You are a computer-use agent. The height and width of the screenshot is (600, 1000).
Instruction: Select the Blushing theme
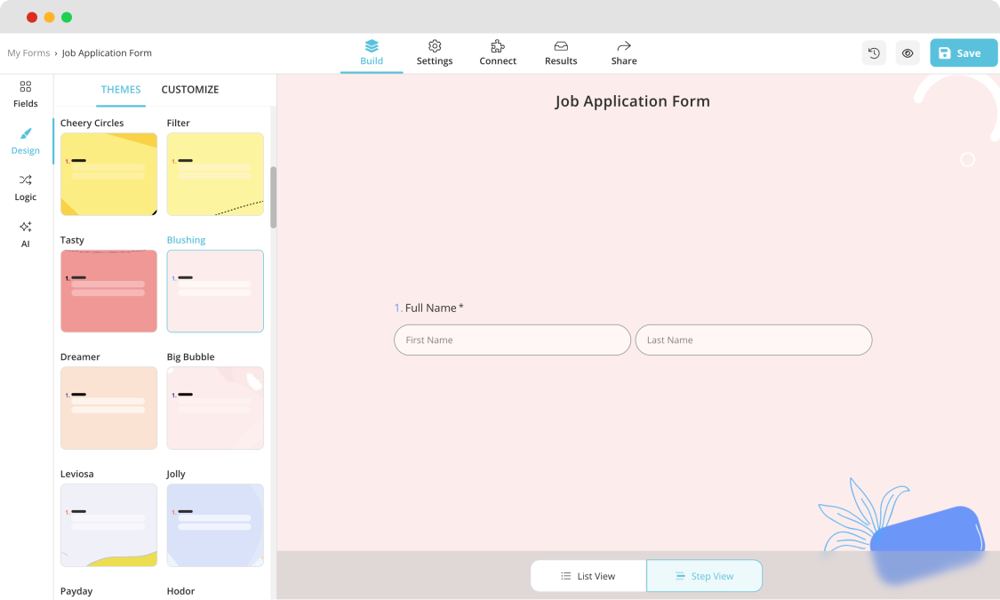[x=215, y=291]
